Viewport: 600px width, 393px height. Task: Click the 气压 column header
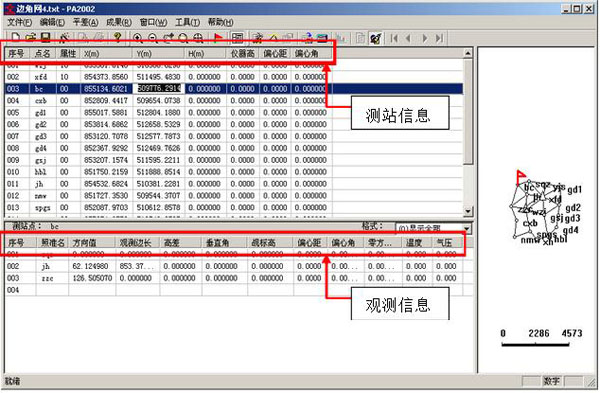pyautogui.click(x=447, y=242)
